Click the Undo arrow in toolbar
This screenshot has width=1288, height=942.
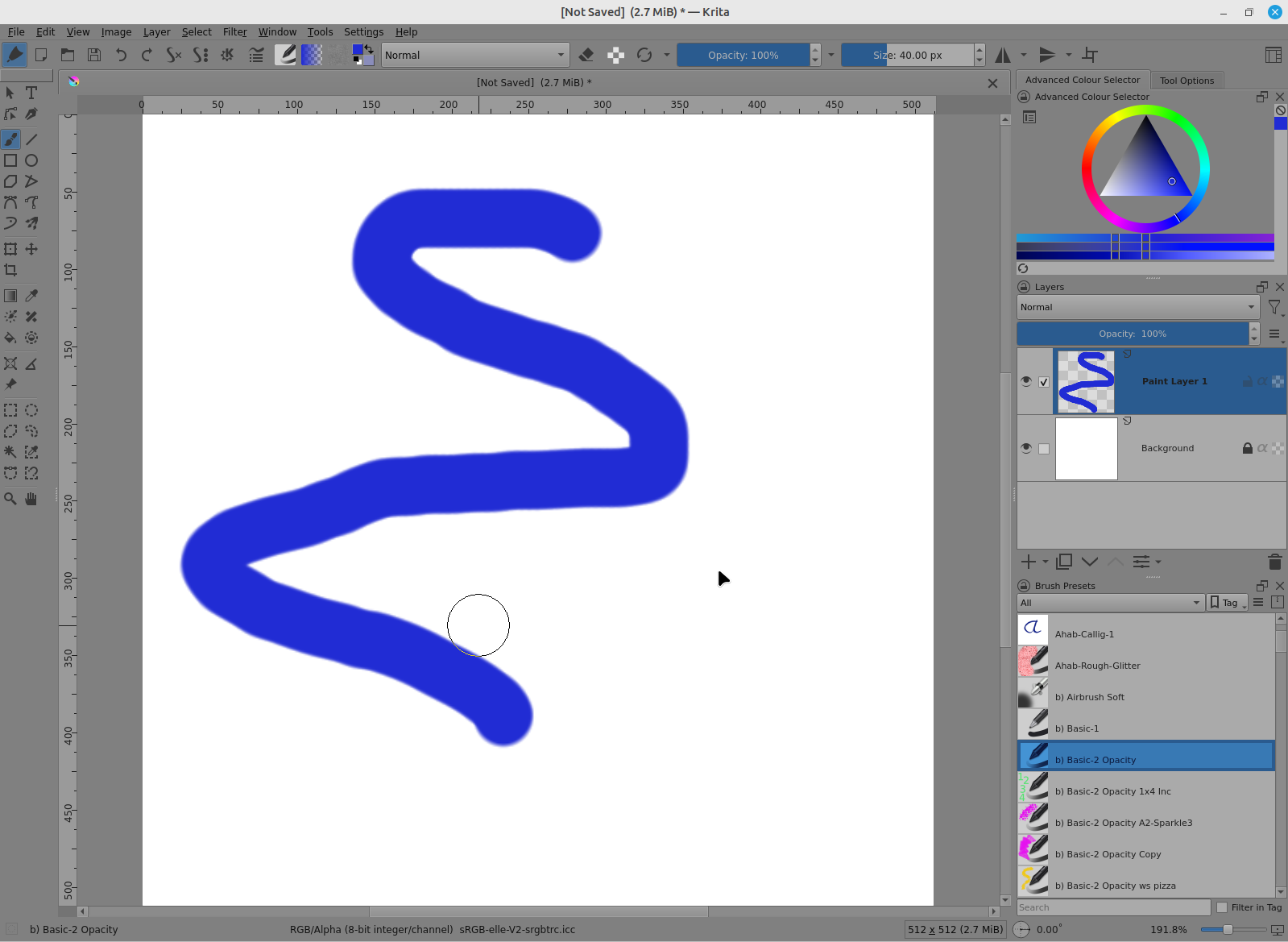[x=121, y=55]
